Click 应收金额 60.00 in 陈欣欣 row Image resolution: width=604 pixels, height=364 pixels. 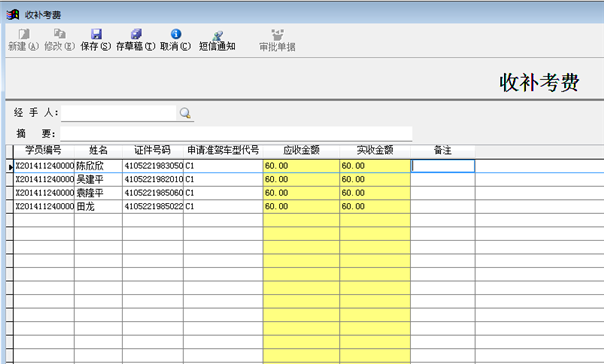pos(302,166)
